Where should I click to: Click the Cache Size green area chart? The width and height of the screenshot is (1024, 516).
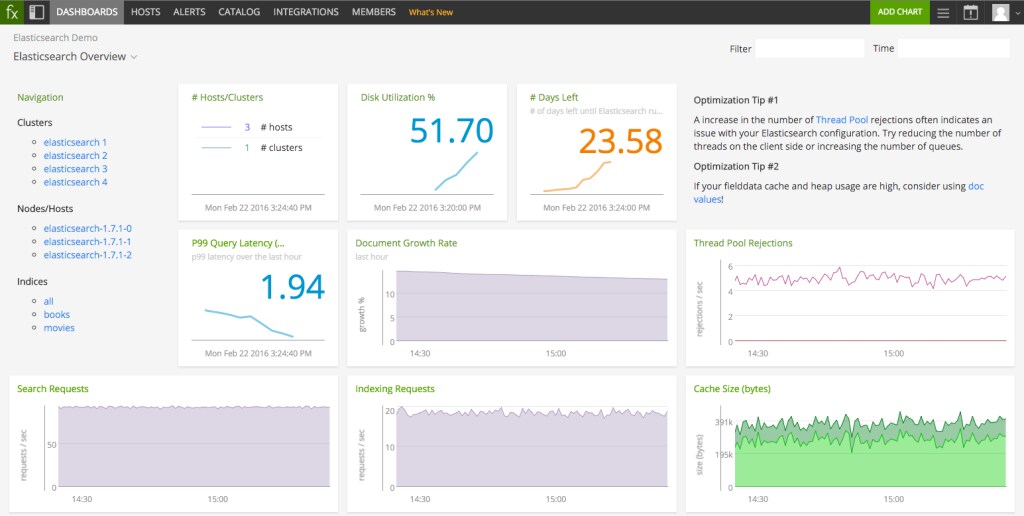click(x=871, y=451)
